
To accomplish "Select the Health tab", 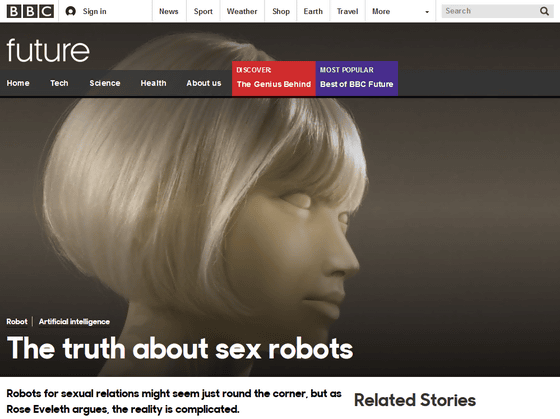I will click(153, 83).
